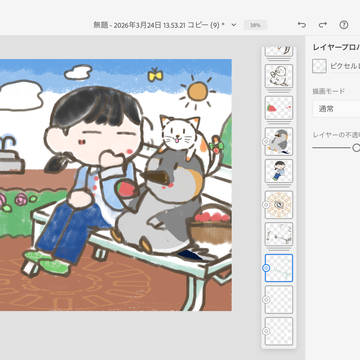Select the girl character layer thumbnail

279,171
